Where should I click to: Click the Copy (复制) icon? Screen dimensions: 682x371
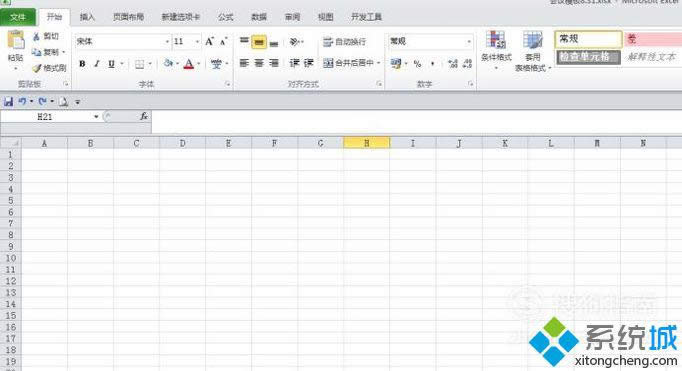[37, 52]
